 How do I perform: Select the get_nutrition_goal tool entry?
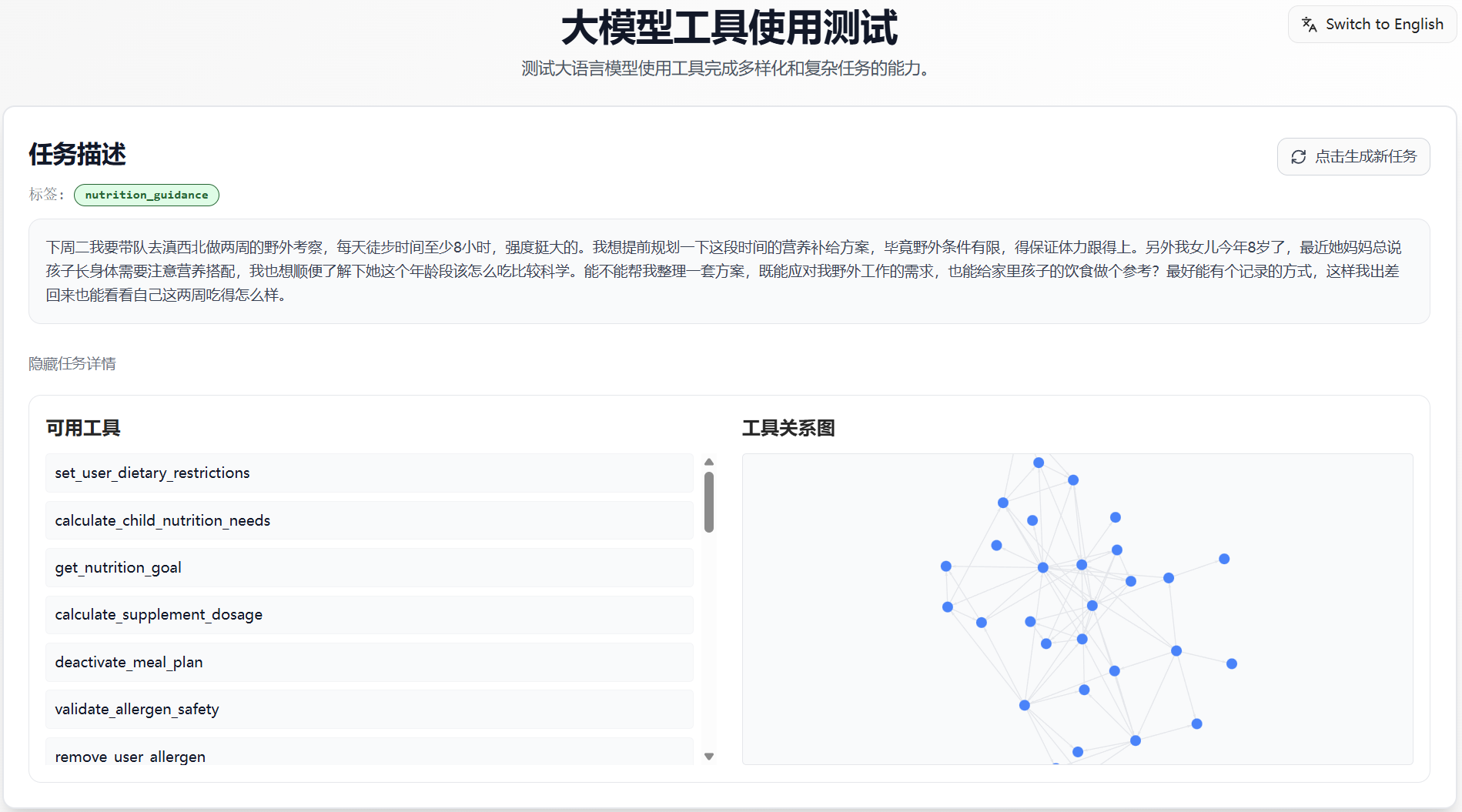(370, 567)
